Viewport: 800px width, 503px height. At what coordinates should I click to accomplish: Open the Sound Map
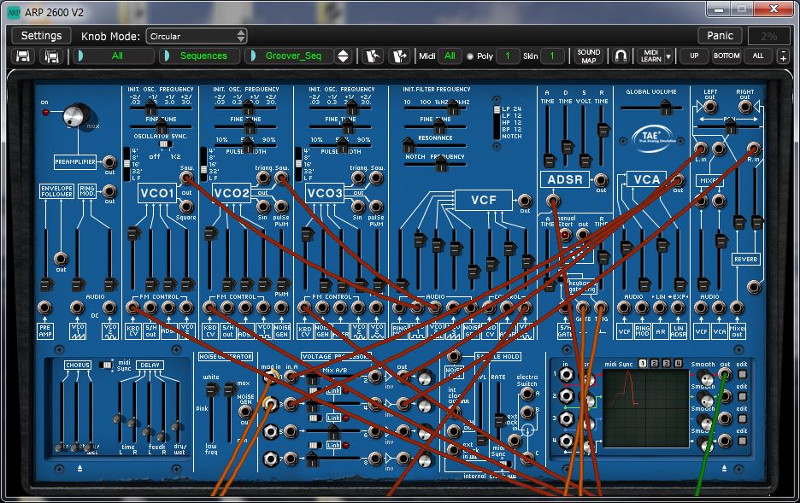(x=588, y=56)
